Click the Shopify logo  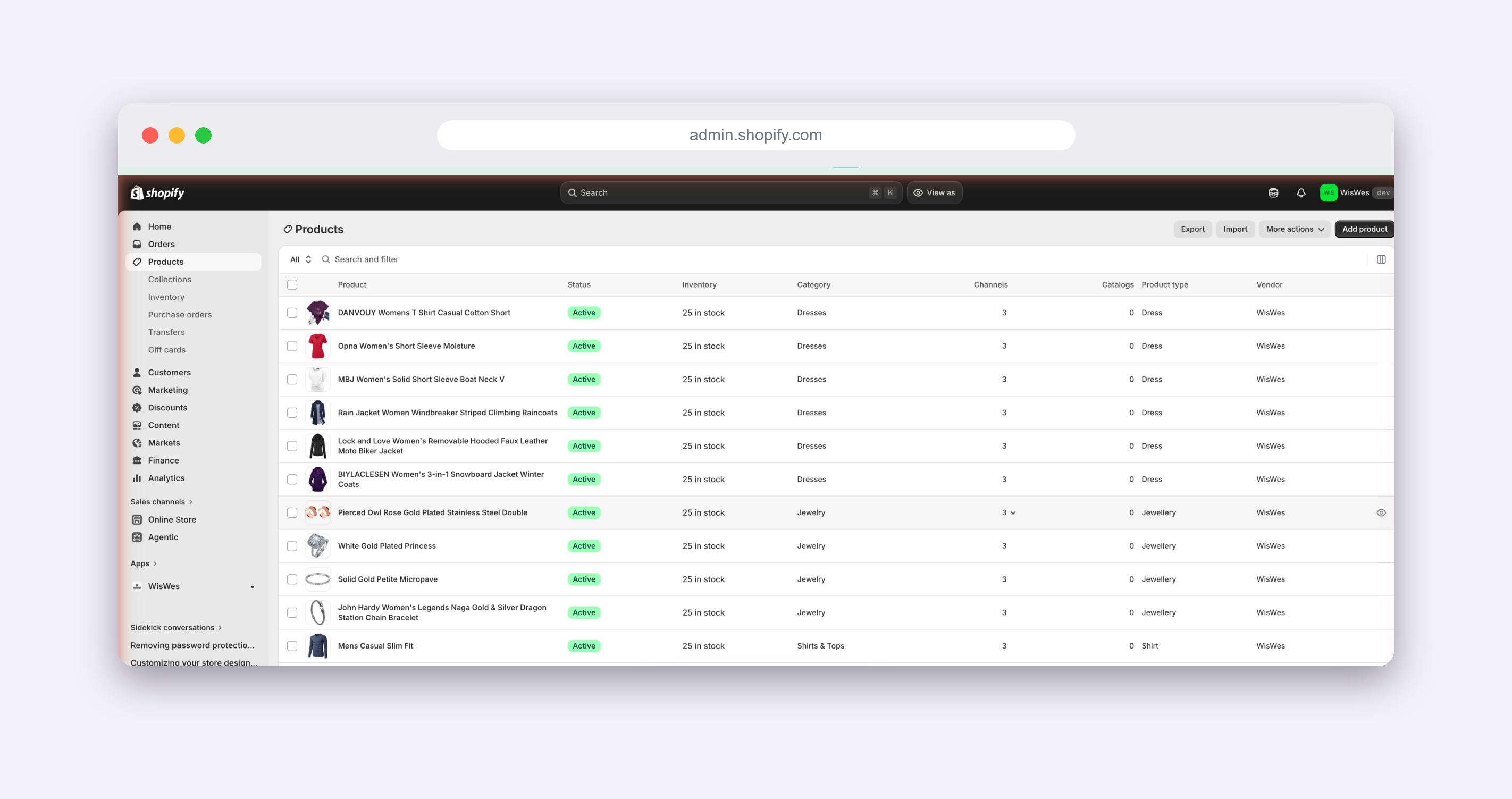pyautogui.click(x=157, y=192)
